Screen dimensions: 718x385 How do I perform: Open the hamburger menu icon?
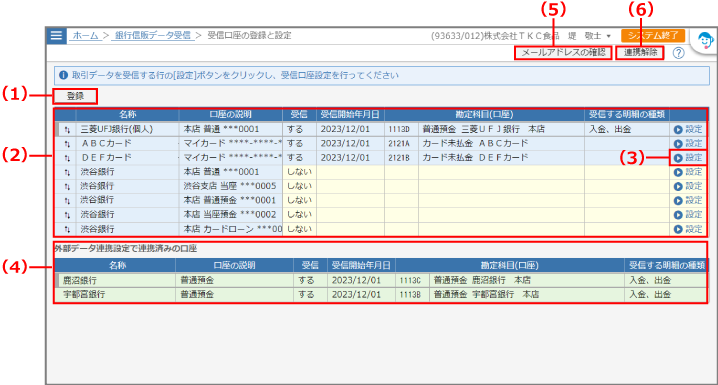click(56, 35)
